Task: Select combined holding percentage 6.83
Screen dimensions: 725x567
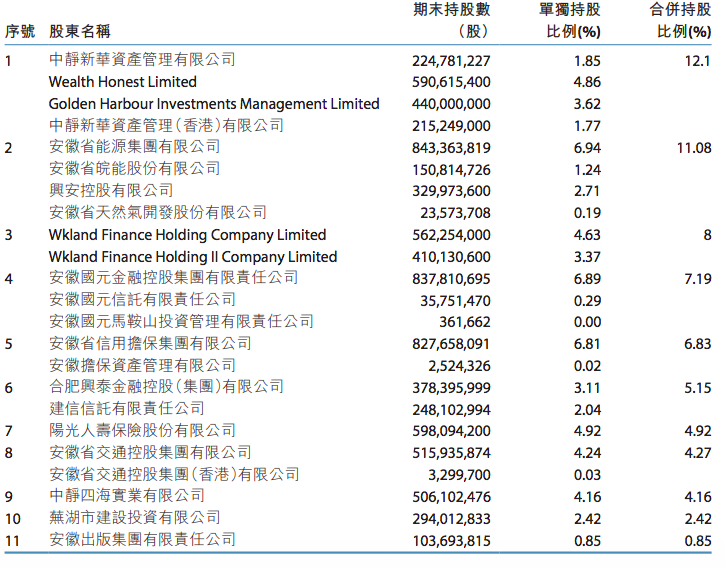Action: click(x=698, y=344)
